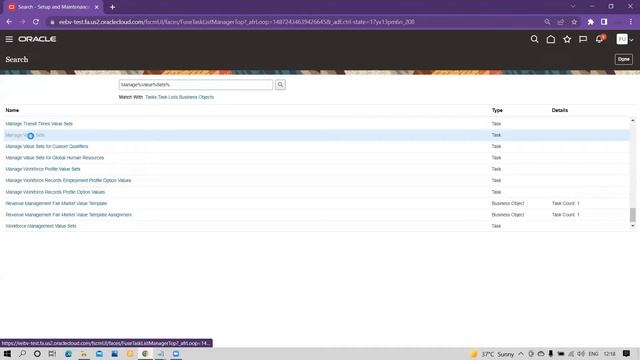Open Manage Value Sets for Custom Qualifiers
Screen dimensions: 640x360
[x=47, y=146]
